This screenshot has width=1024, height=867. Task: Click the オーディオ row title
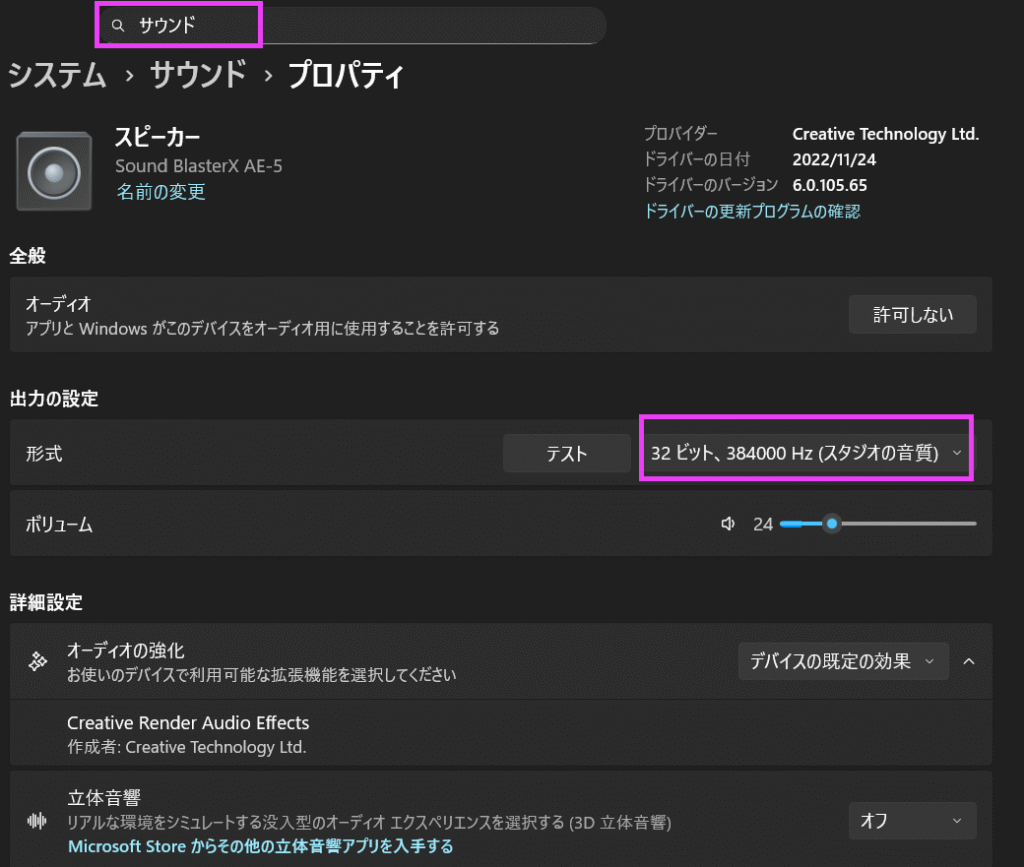tap(58, 304)
